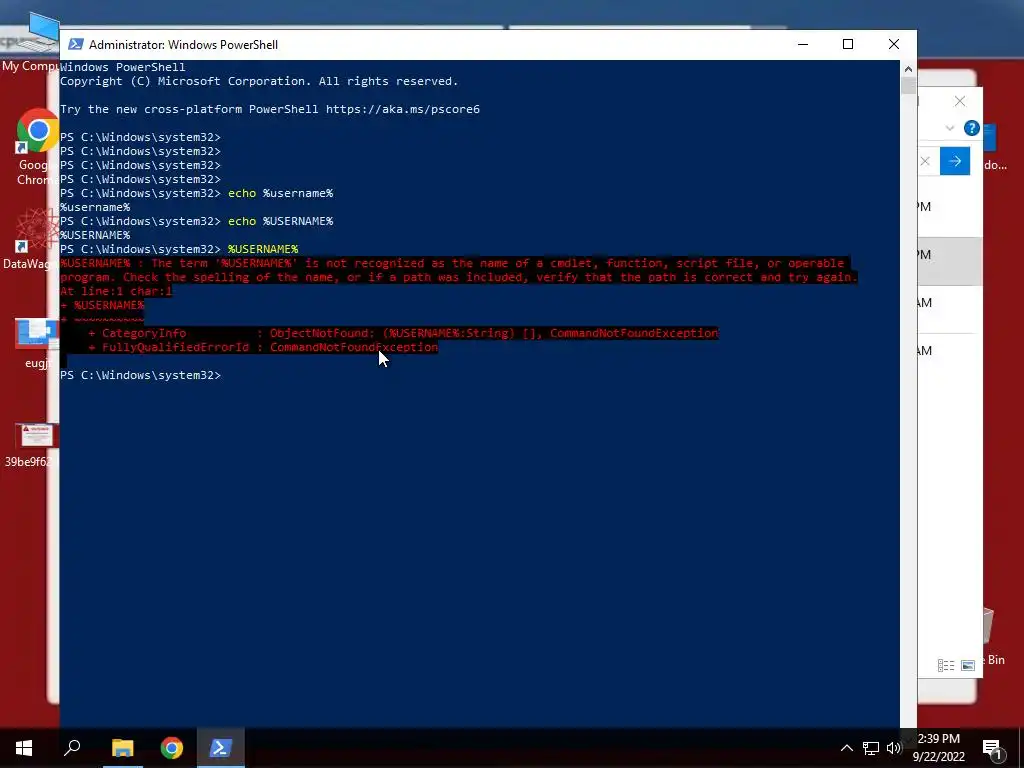
Task: Maximize the PowerShell window
Action: point(848,44)
